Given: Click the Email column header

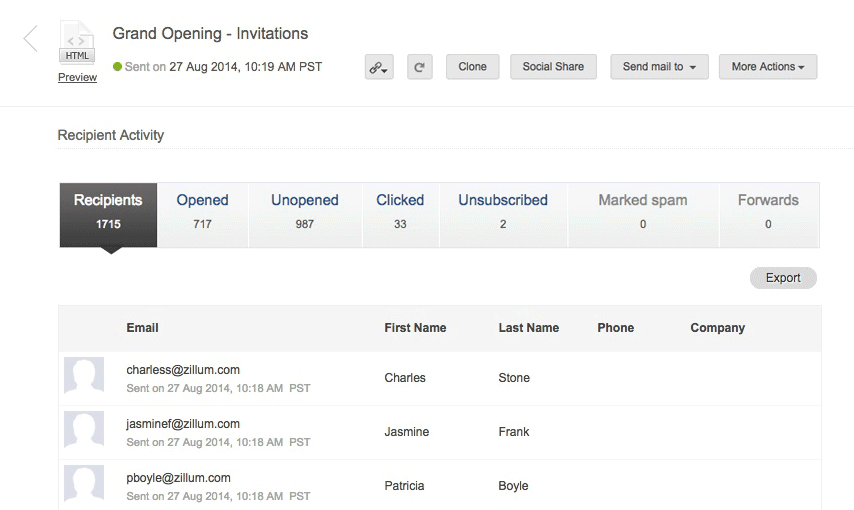Looking at the screenshot, I should pos(143,328).
